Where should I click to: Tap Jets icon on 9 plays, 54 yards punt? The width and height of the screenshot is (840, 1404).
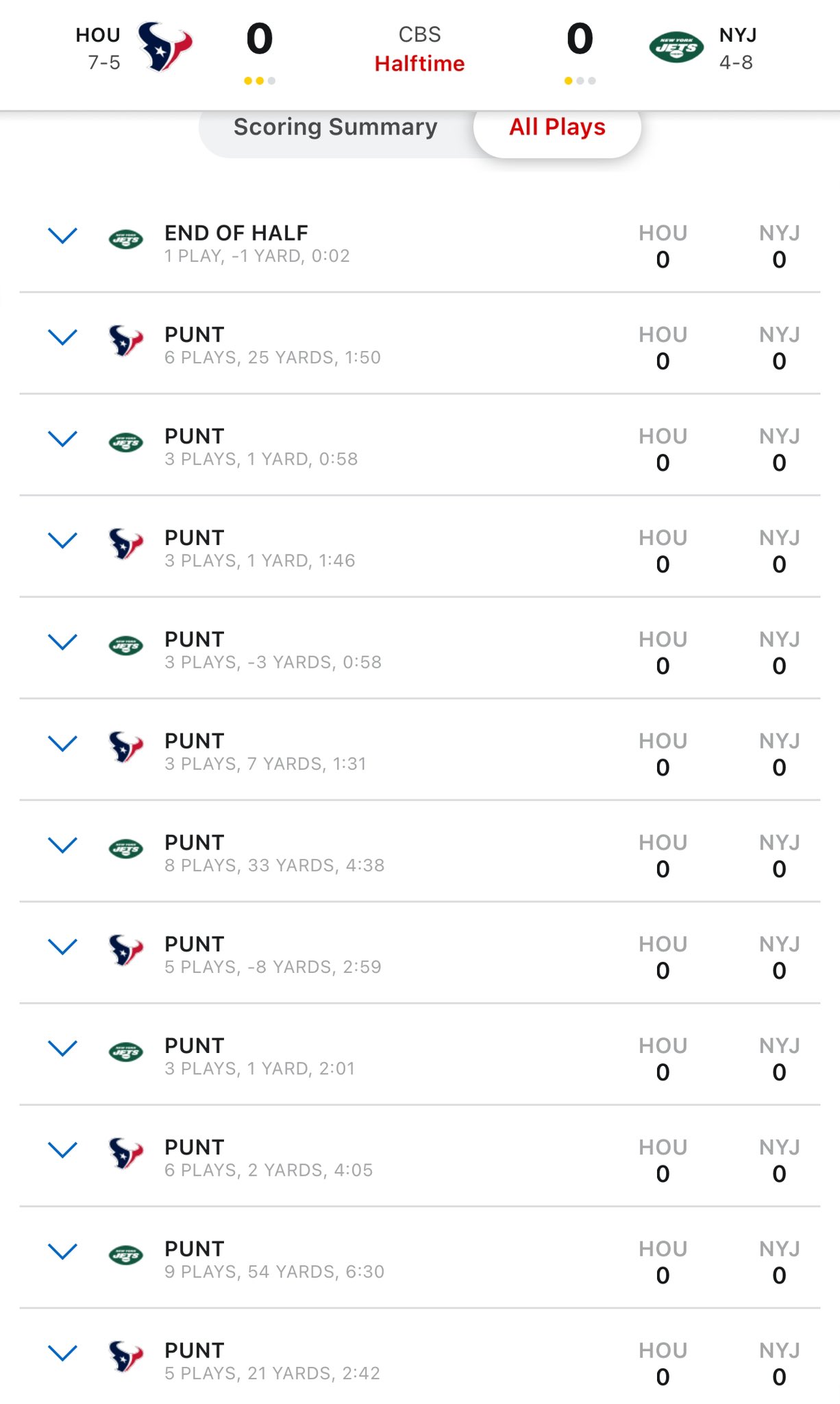click(126, 1255)
